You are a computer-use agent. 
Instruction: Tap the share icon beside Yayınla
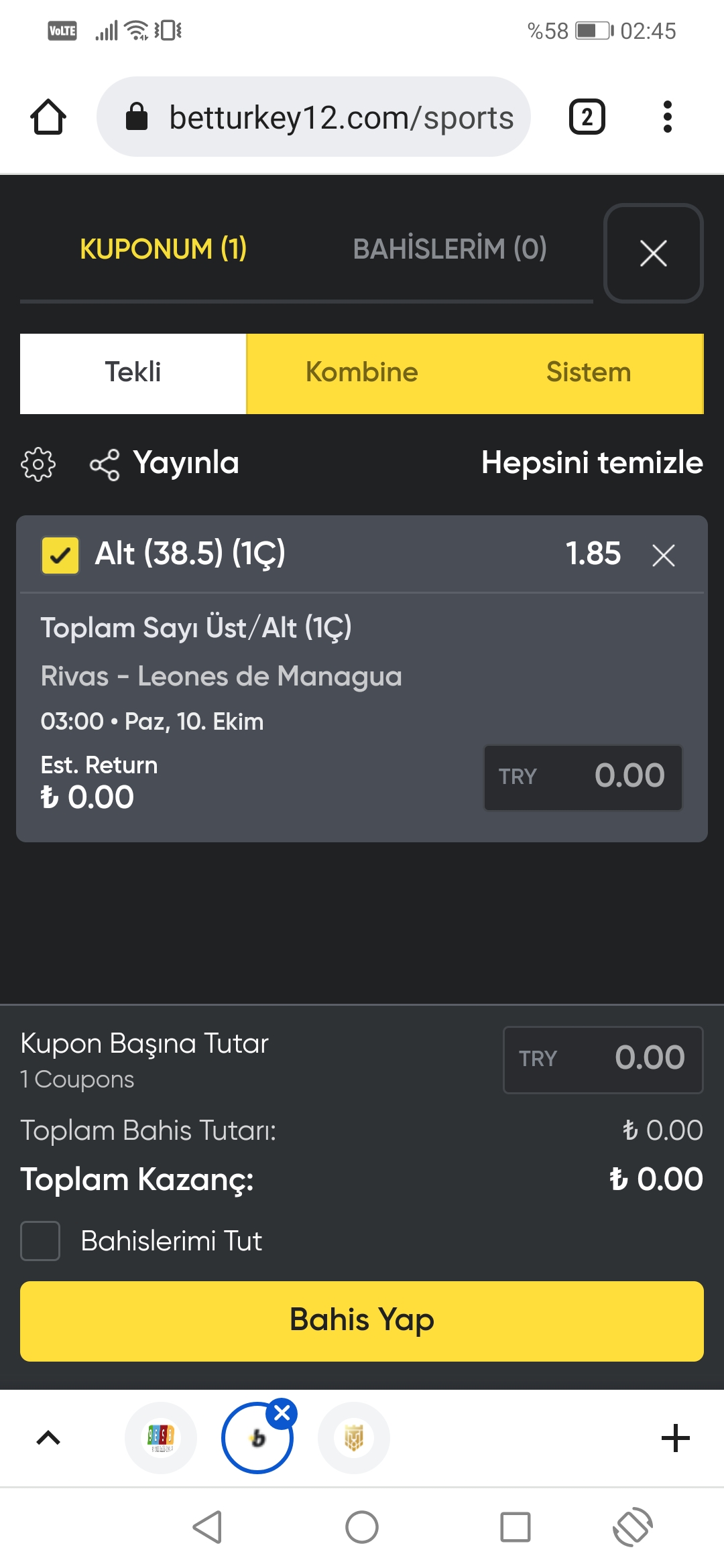[x=105, y=464]
